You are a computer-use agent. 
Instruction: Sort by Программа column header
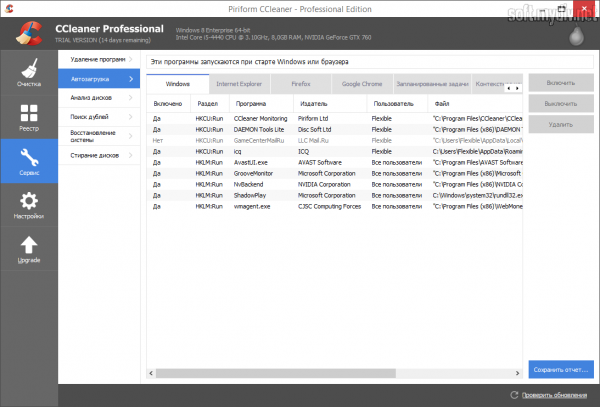(x=261, y=104)
